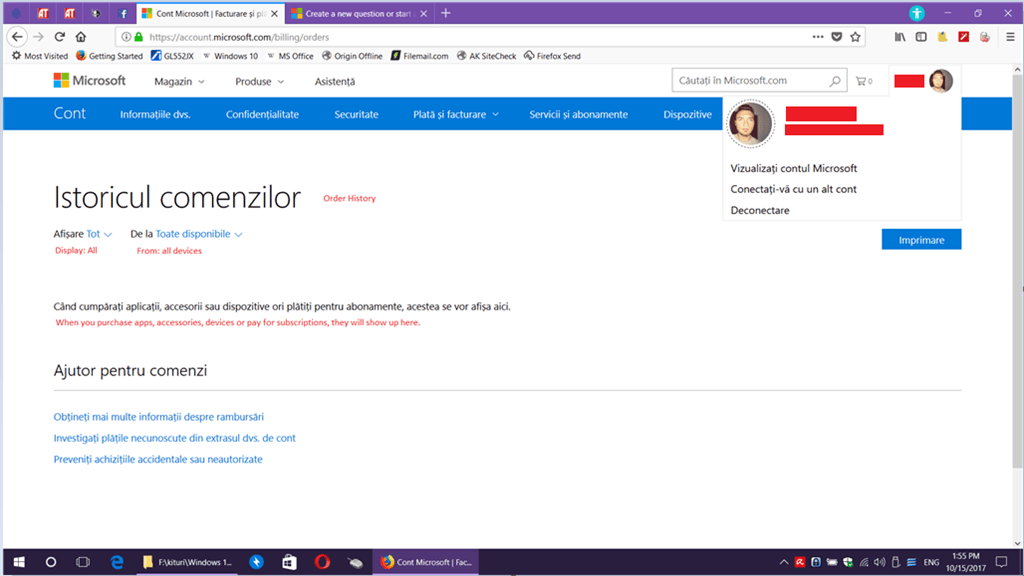Open Securitate tab
Screen dimensions: 1024x576
(357, 114)
